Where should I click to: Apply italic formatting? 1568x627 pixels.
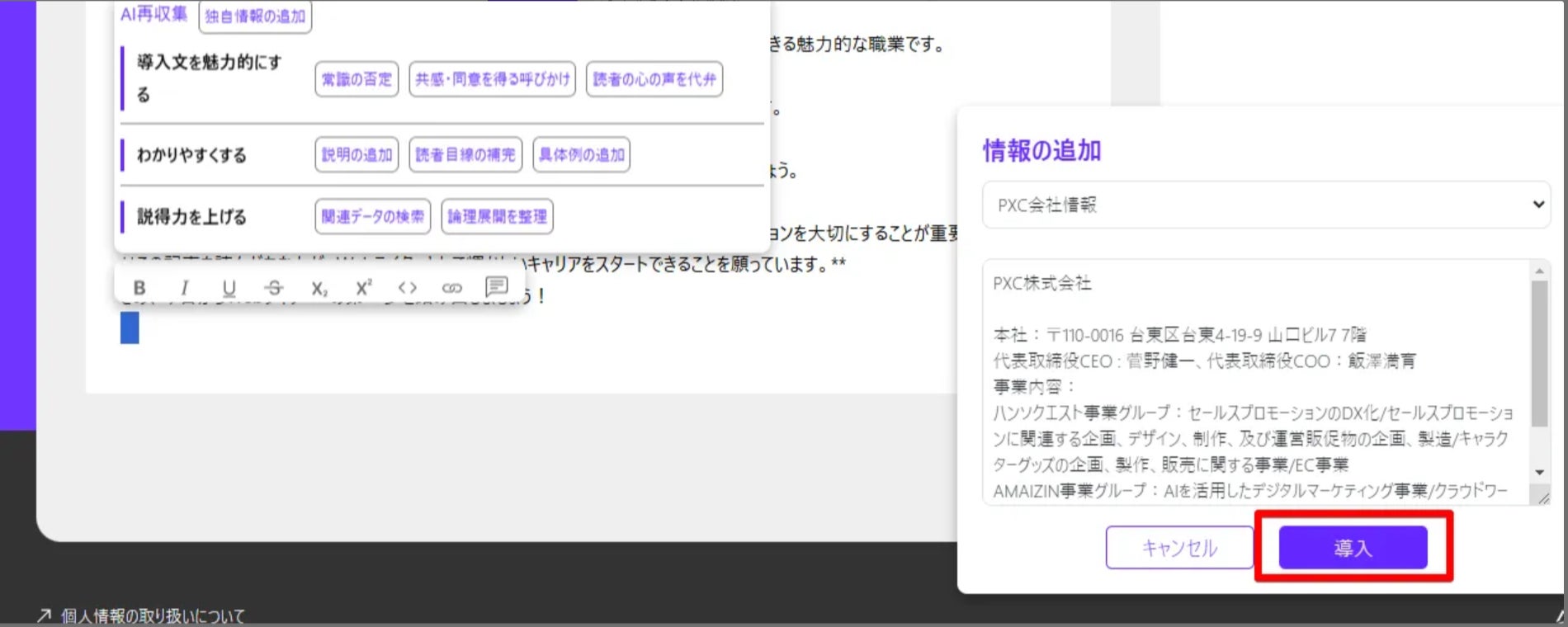click(184, 288)
